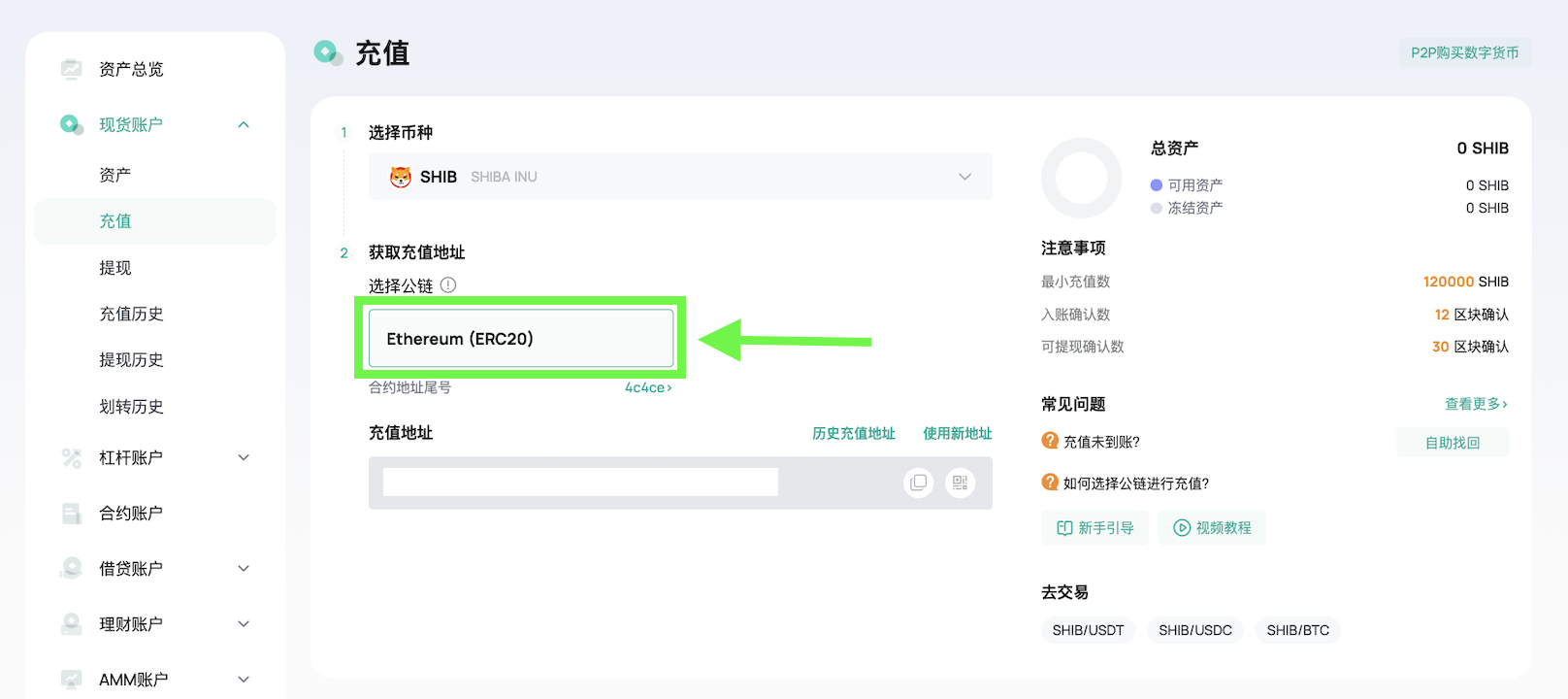Expand the 理财账户 section

pos(244,623)
